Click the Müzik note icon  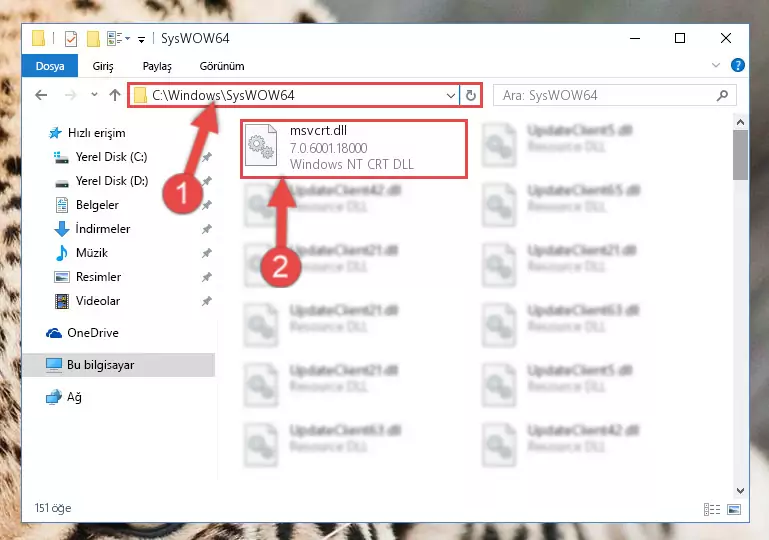pyautogui.click(x=62, y=253)
